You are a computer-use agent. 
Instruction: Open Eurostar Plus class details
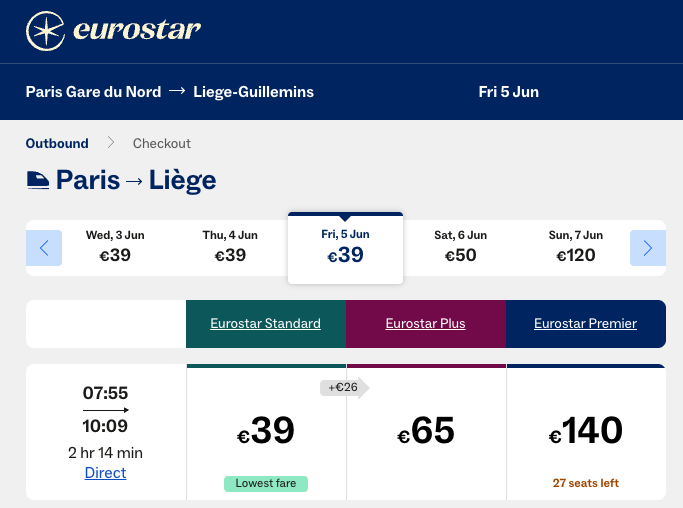(x=426, y=324)
